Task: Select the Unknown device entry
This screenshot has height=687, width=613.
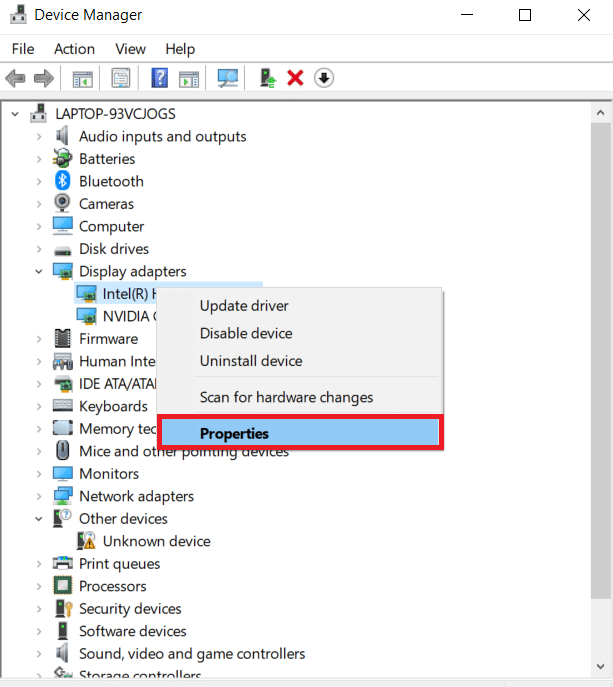Action: tap(156, 541)
